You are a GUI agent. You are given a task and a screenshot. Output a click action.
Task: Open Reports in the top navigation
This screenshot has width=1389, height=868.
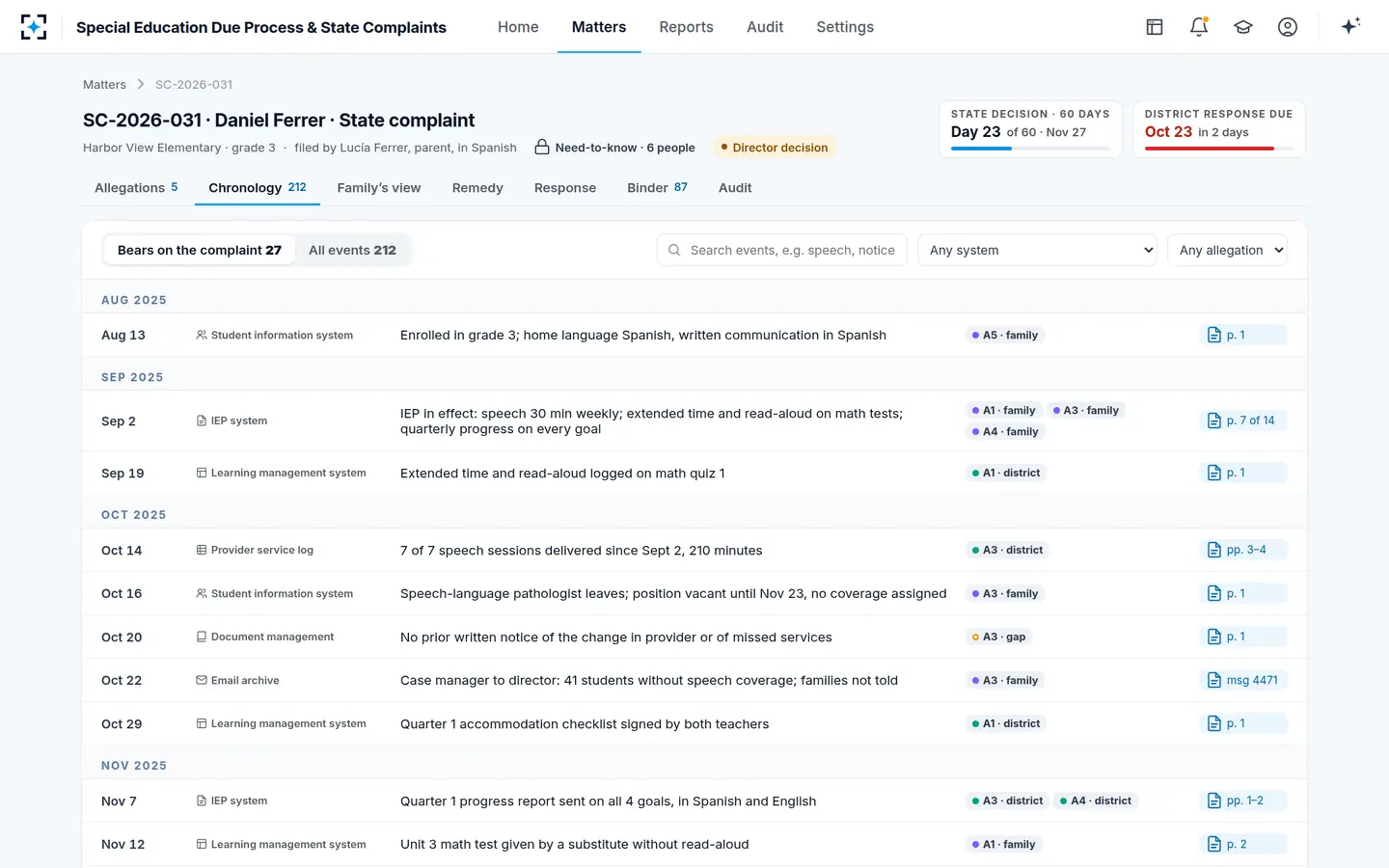(686, 27)
